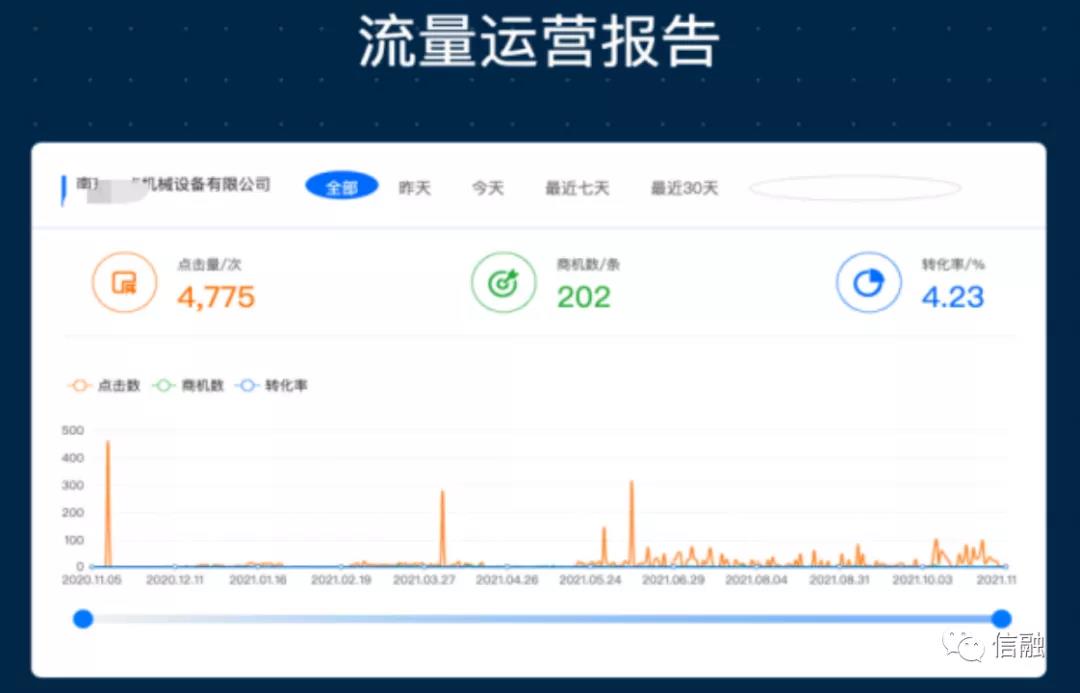Click the 202 business leads value
The height and width of the screenshot is (693, 1080).
[x=583, y=297]
